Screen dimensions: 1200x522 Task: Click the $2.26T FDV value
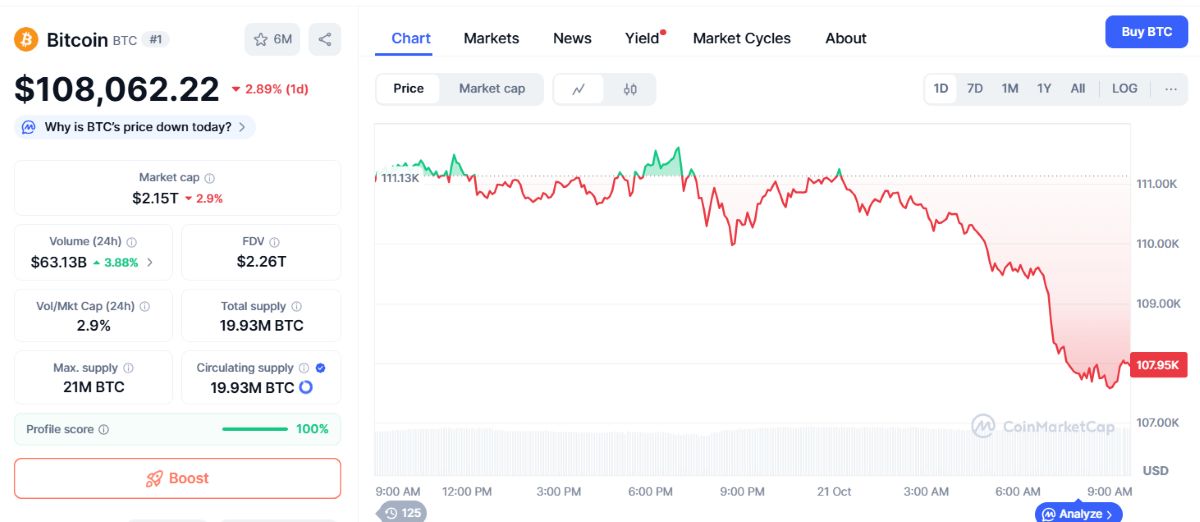262,262
